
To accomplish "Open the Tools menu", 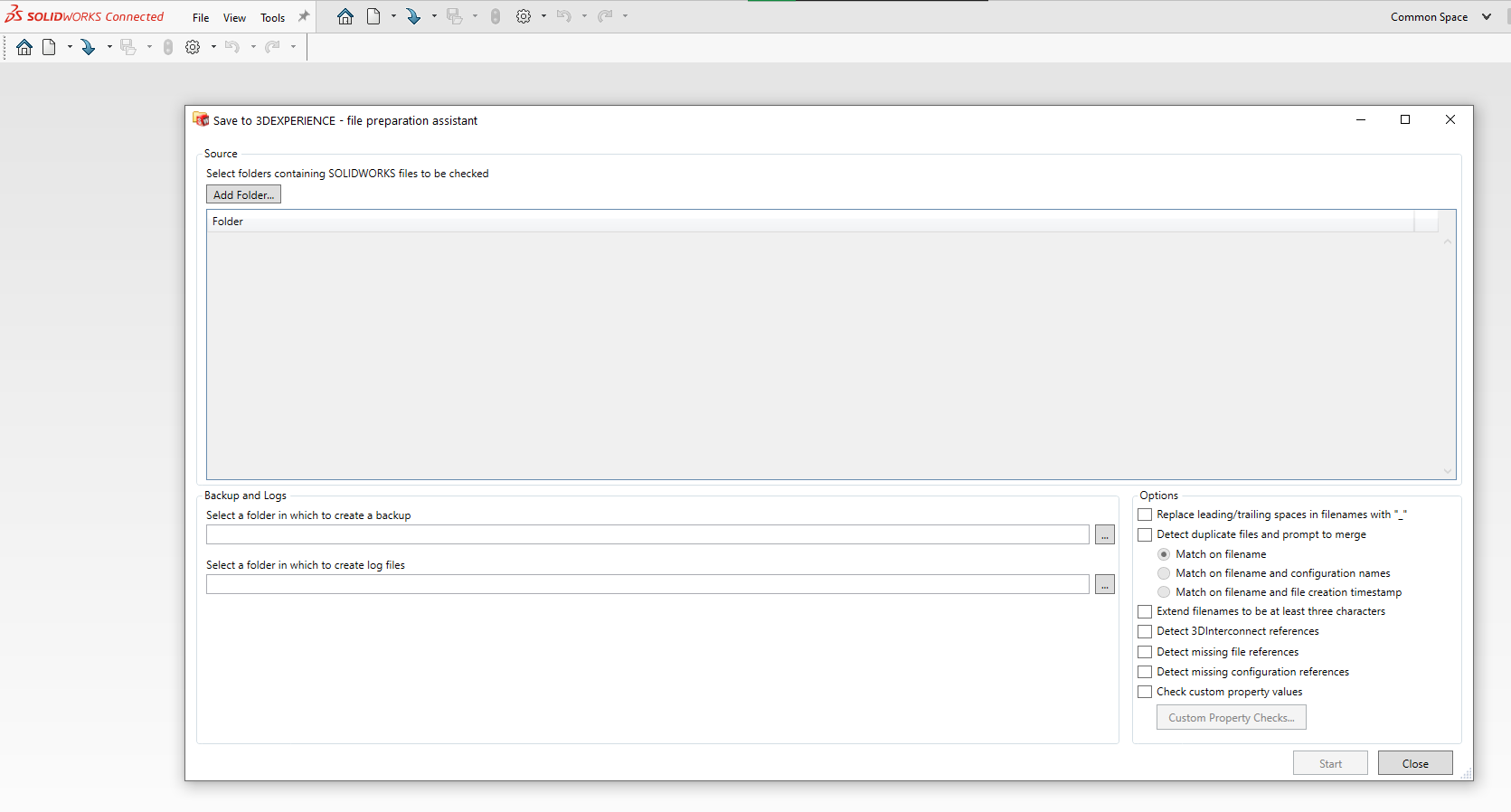I will pyautogui.click(x=272, y=17).
